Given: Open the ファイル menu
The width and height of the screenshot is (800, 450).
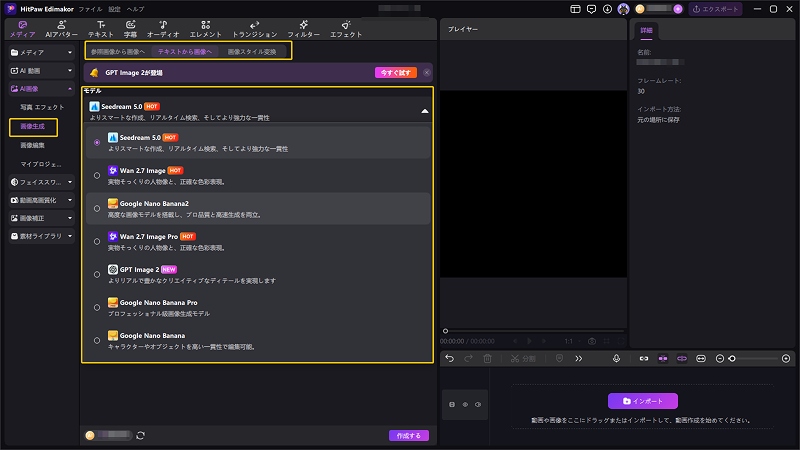Looking at the screenshot, I should [x=90, y=9].
